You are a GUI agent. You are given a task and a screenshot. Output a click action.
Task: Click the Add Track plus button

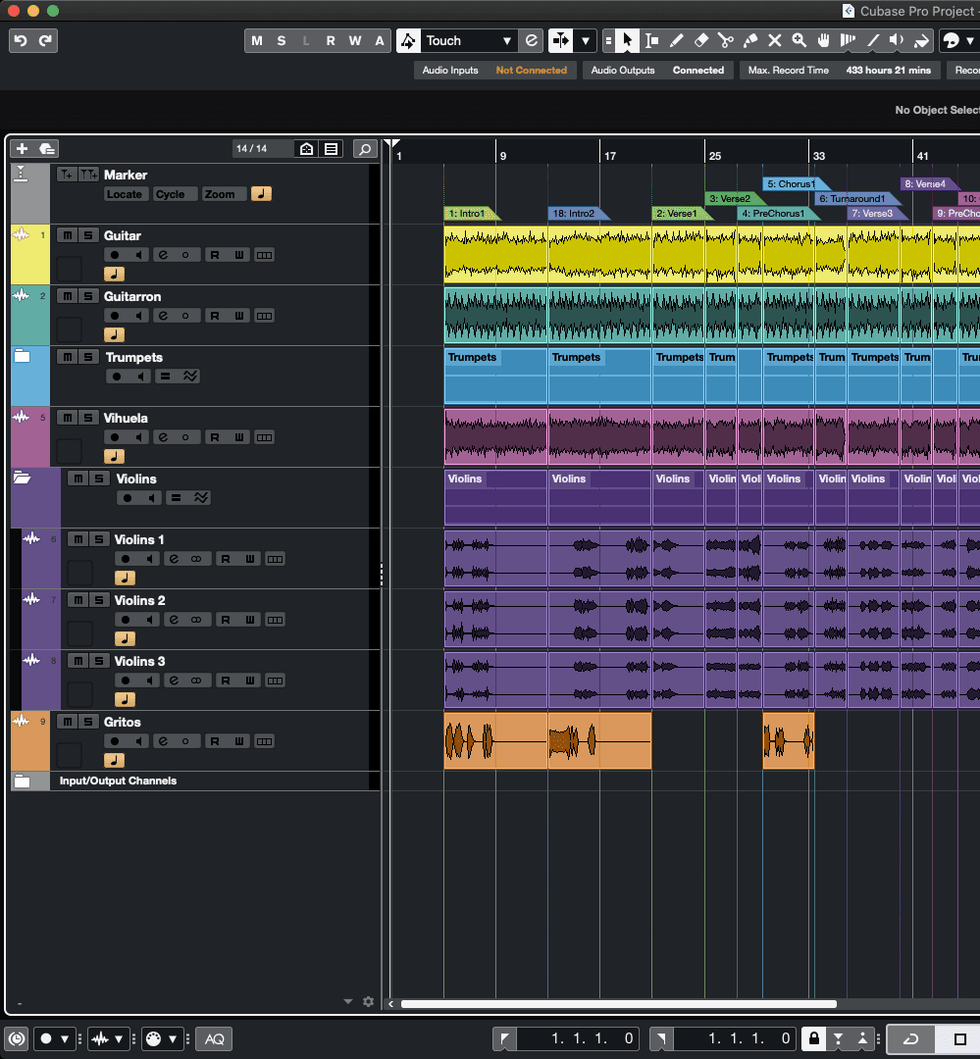pyautogui.click(x=22, y=149)
